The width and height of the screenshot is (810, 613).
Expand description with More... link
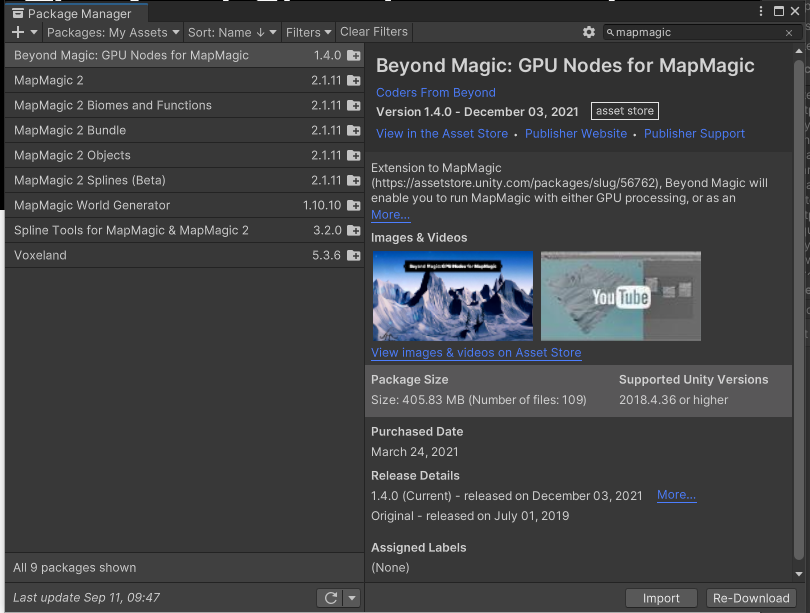coord(391,215)
